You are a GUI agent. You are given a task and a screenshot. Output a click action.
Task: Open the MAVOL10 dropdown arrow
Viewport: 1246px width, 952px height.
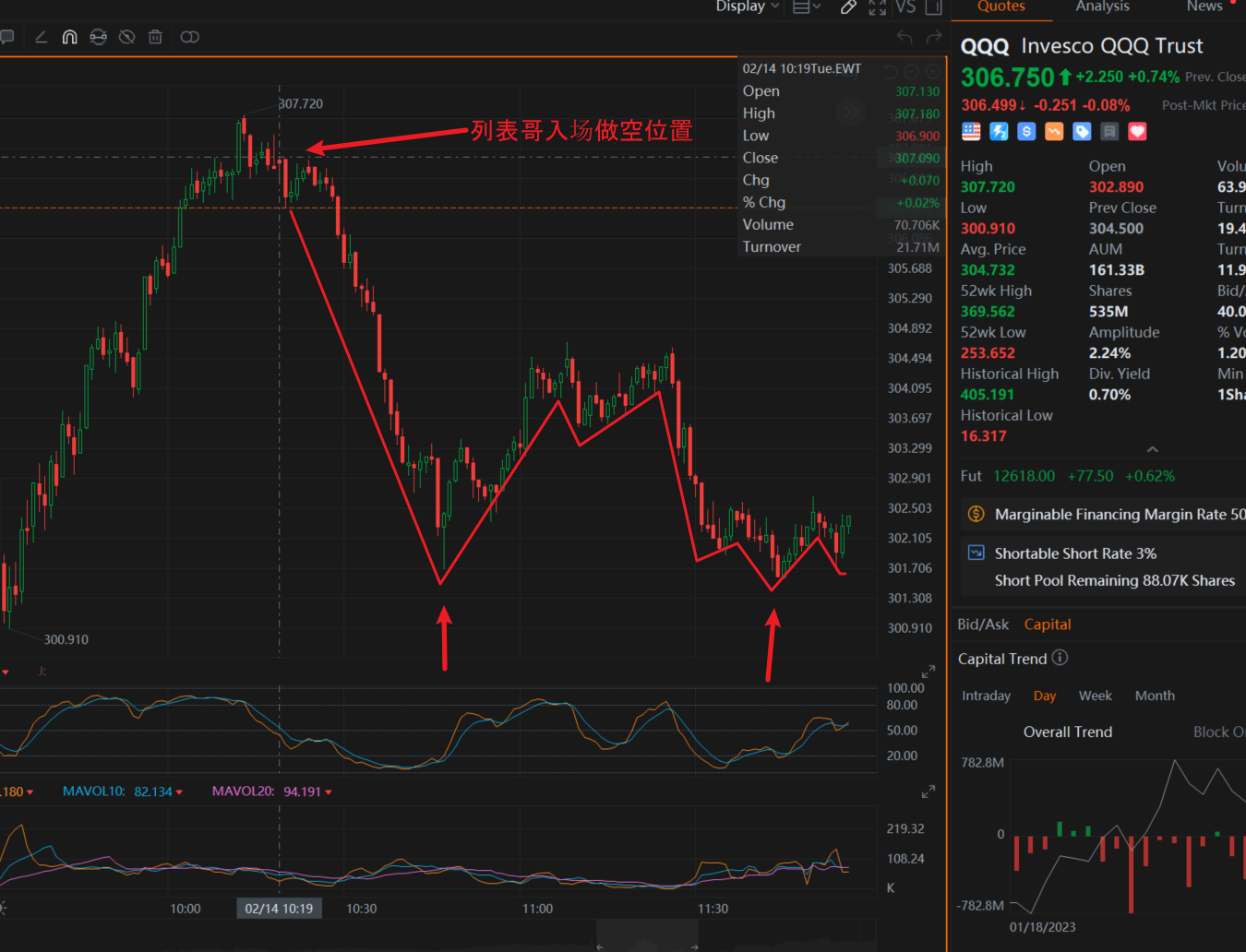179,792
